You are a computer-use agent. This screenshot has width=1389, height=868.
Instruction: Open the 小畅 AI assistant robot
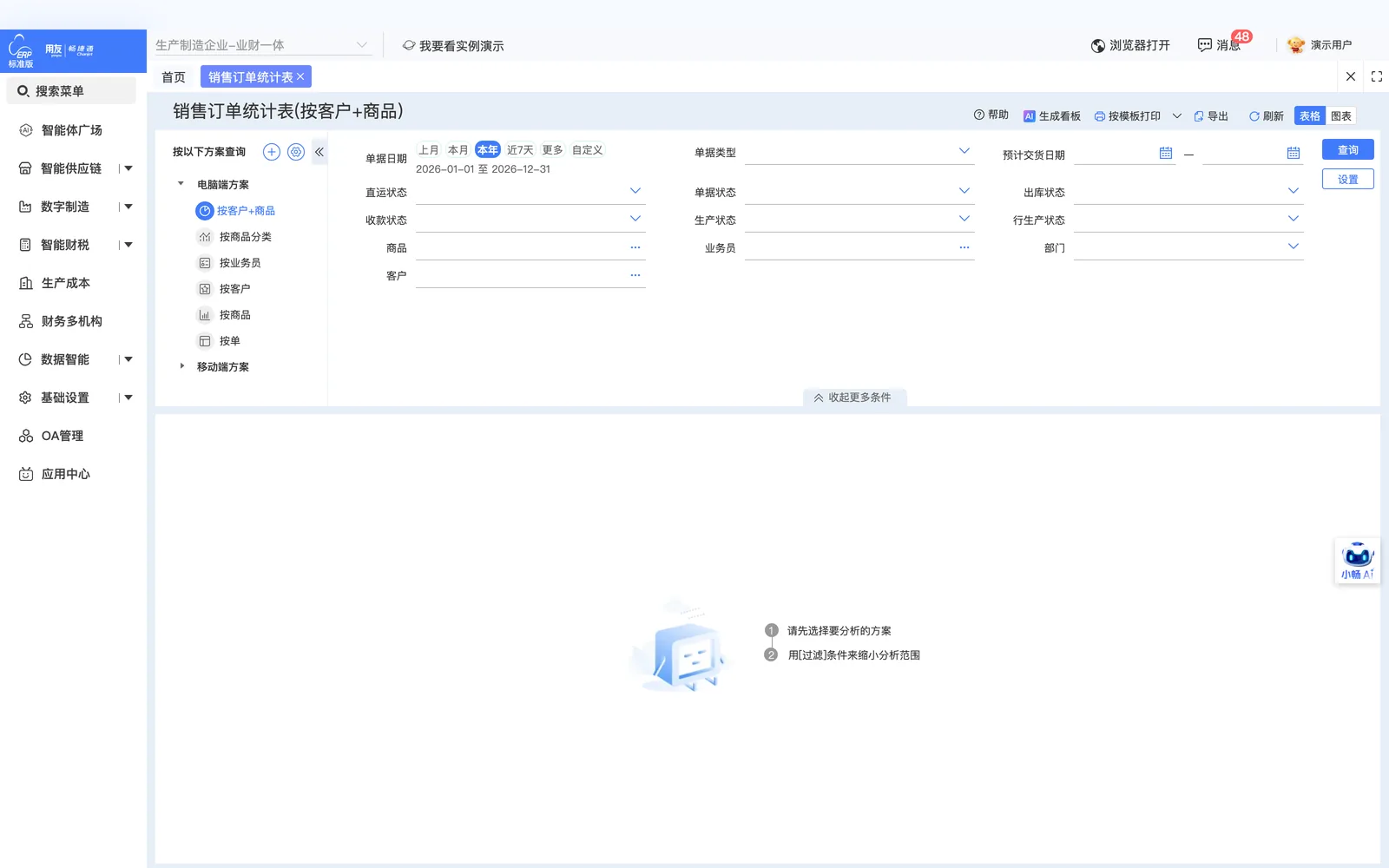tap(1357, 561)
